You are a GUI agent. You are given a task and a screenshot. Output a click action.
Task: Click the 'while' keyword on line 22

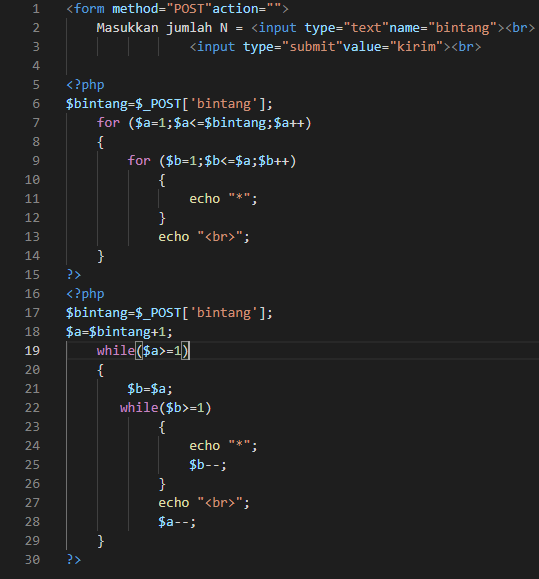139,408
